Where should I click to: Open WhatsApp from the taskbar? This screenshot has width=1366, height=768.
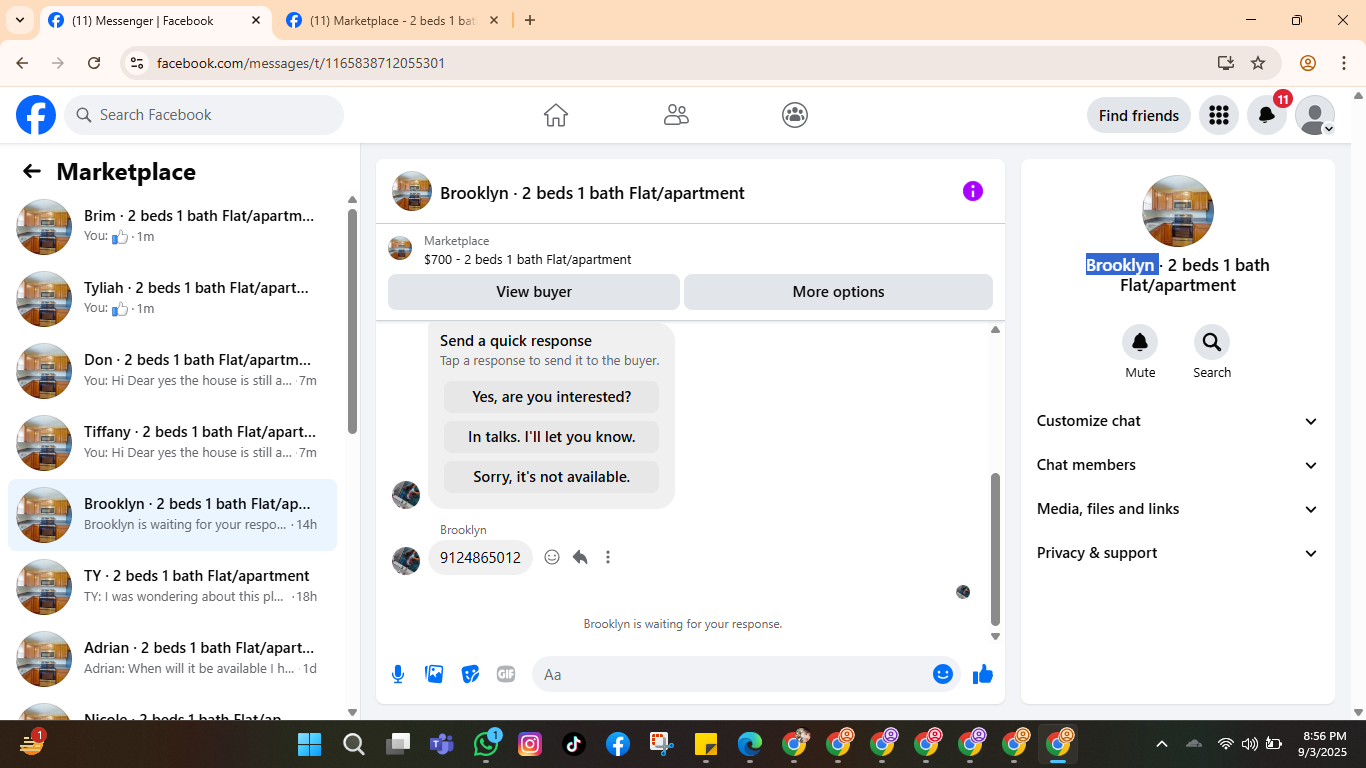487,744
